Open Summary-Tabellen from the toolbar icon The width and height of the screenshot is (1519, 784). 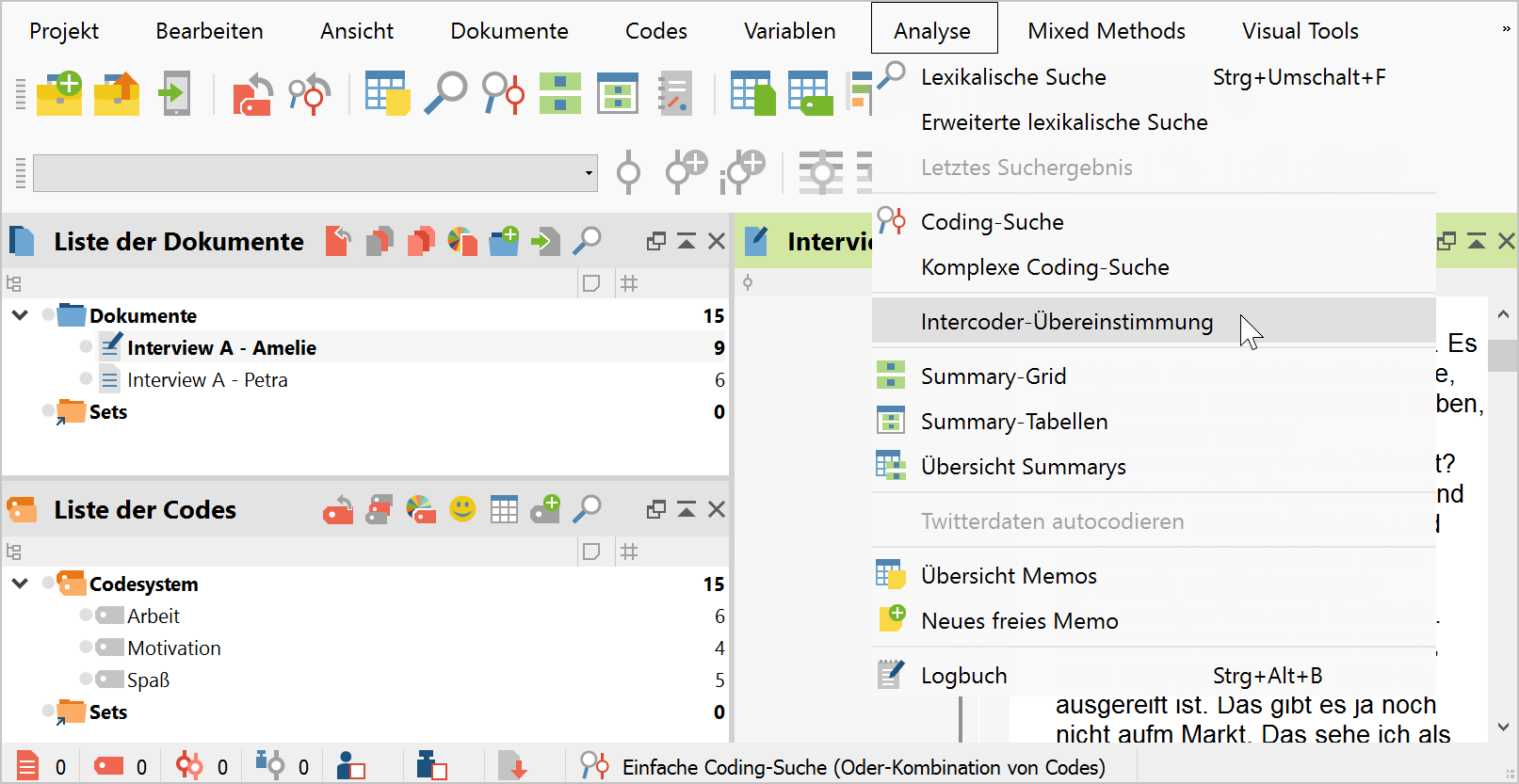[x=618, y=94]
